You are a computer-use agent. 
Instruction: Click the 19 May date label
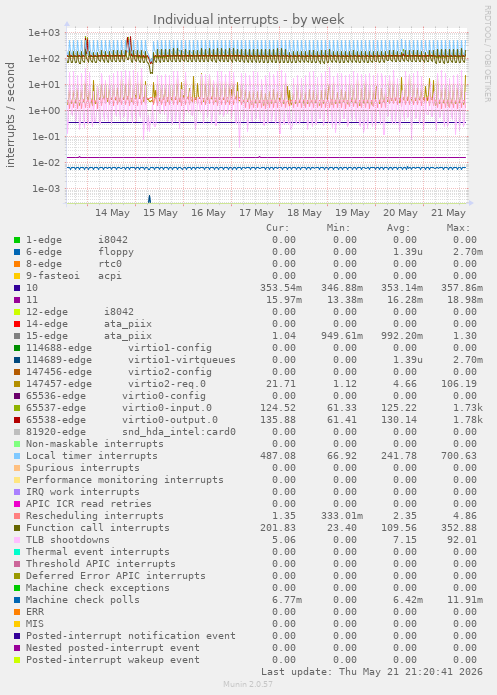[352, 213]
